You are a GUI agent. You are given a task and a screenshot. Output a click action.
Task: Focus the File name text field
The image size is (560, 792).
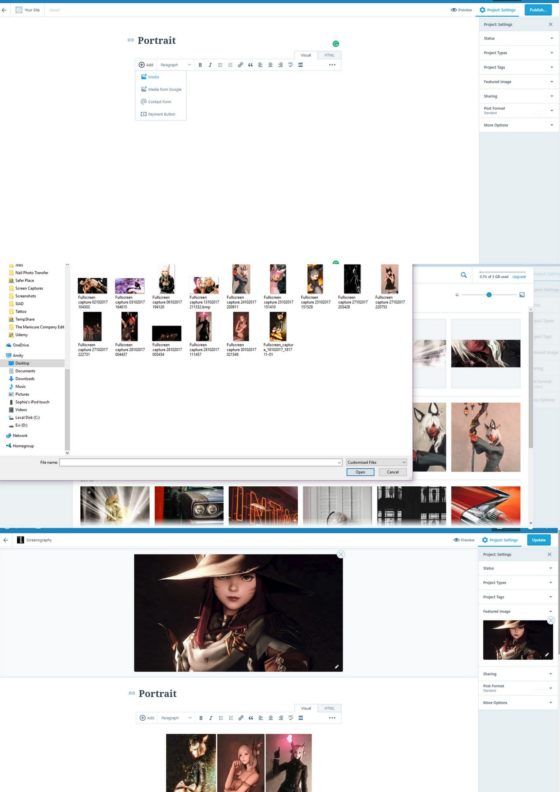pyautogui.click(x=201, y=462)
